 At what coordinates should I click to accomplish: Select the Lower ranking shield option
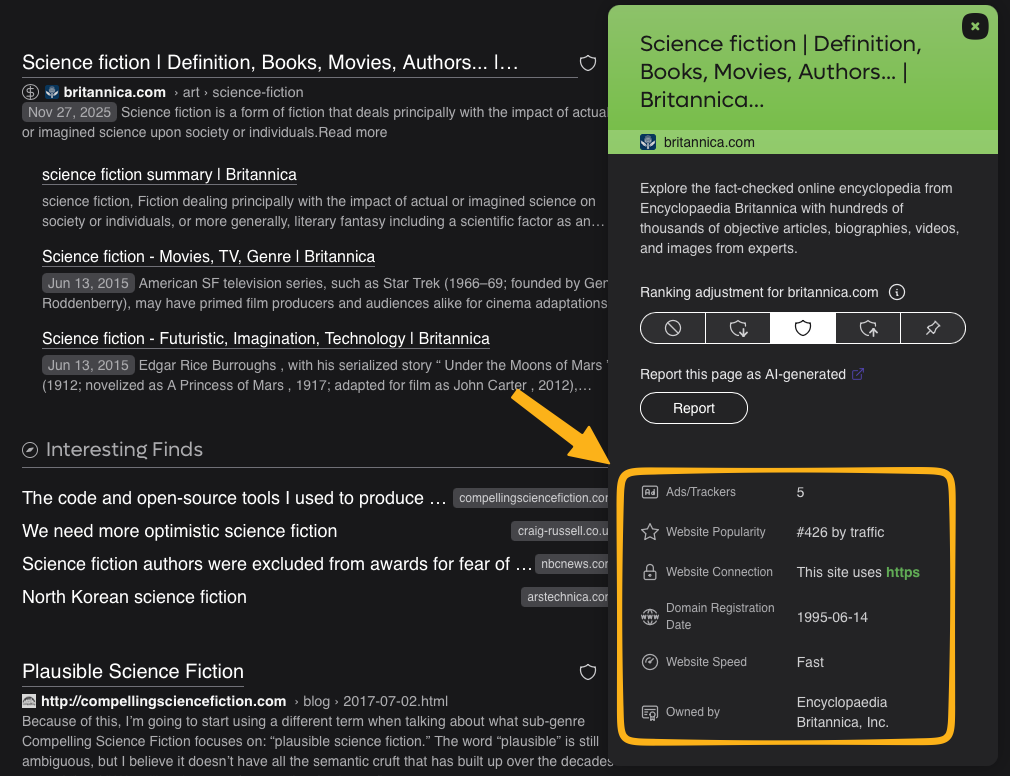click(738, 328)
